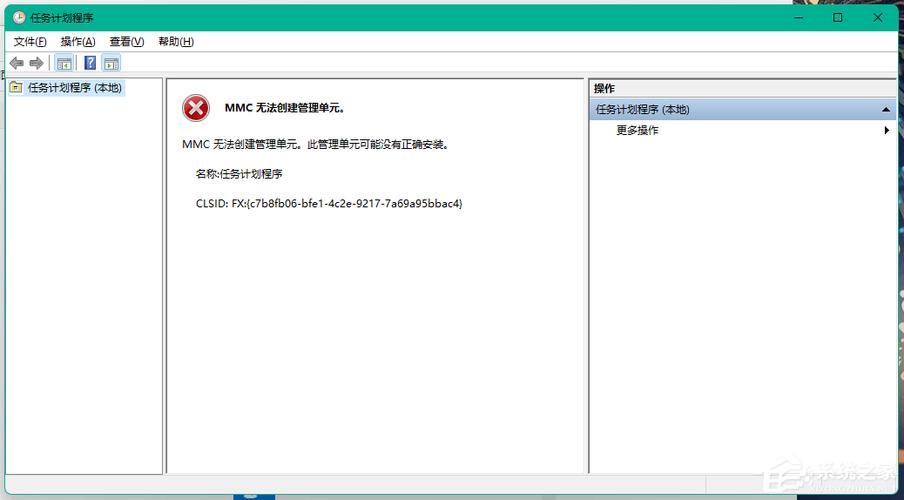Close the Task Scheduler window
Screen dimensions: 904x500
click(x=877, y=18)
